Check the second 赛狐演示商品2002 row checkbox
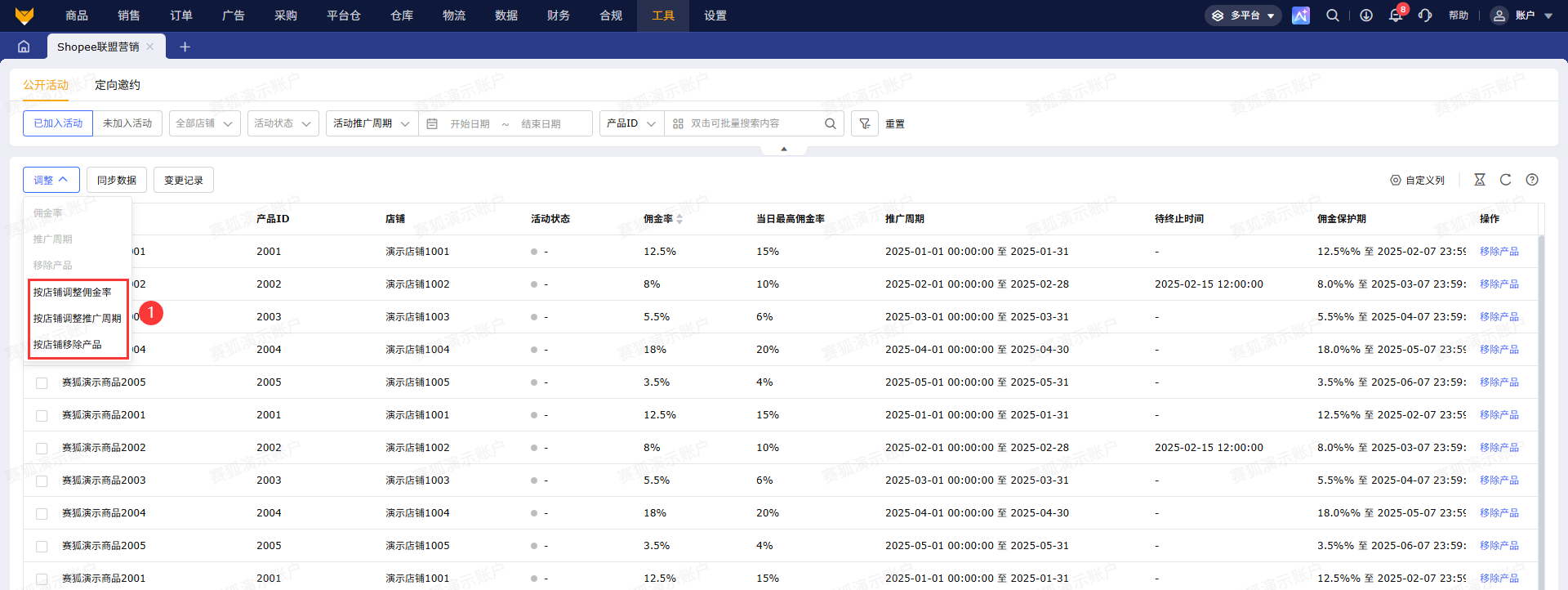Viewport: 1568px width, 590px height. click(x=42, y=448)
